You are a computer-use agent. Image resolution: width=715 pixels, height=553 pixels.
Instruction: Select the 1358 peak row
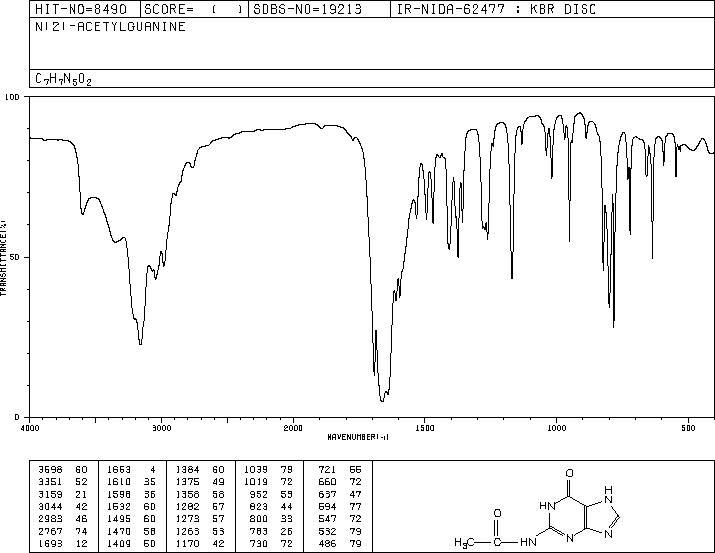point(201,494)
